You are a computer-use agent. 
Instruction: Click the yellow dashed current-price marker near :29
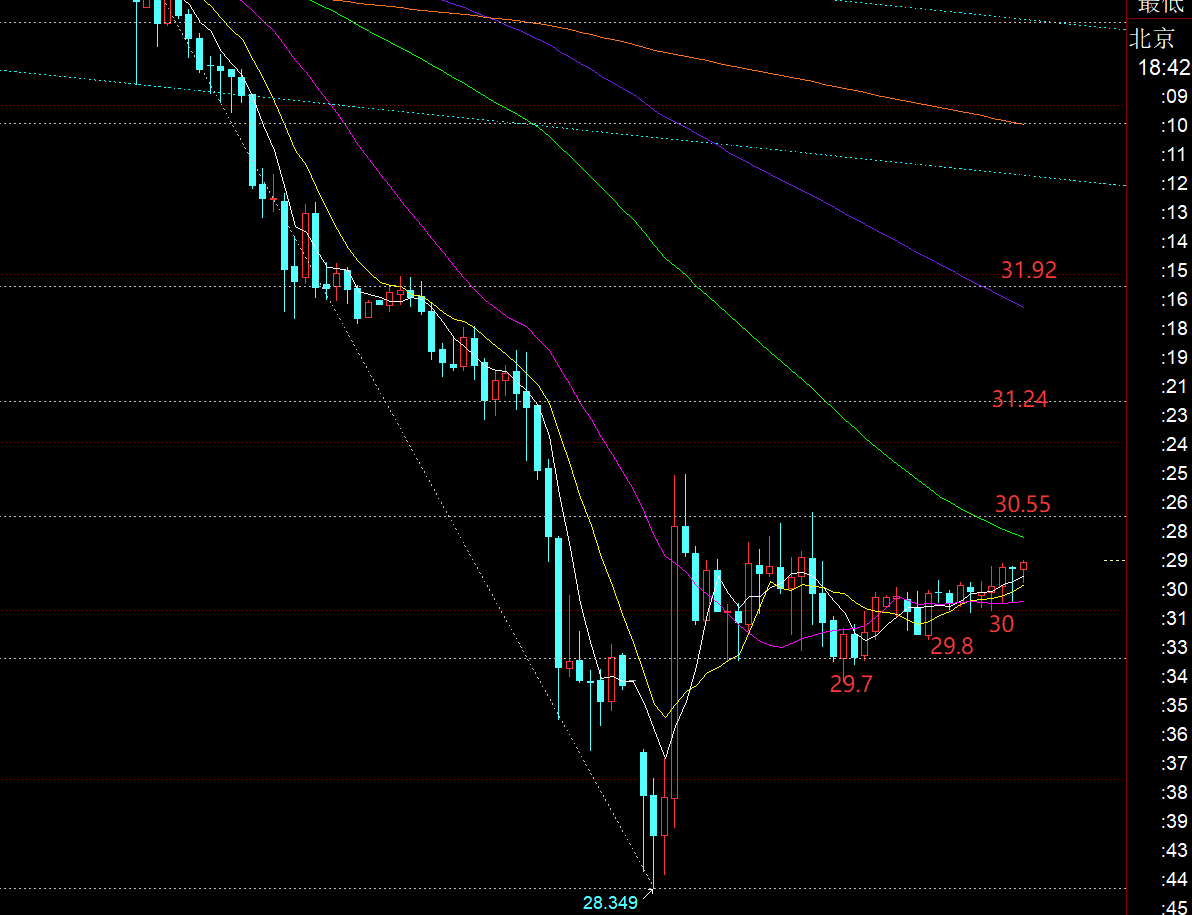(x=1114, y=561)
